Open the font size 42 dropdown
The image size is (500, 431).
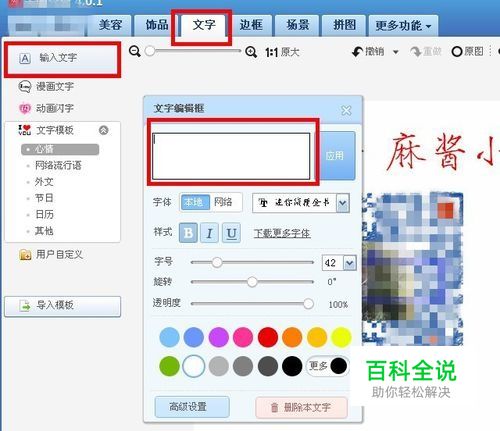[350, 263]
